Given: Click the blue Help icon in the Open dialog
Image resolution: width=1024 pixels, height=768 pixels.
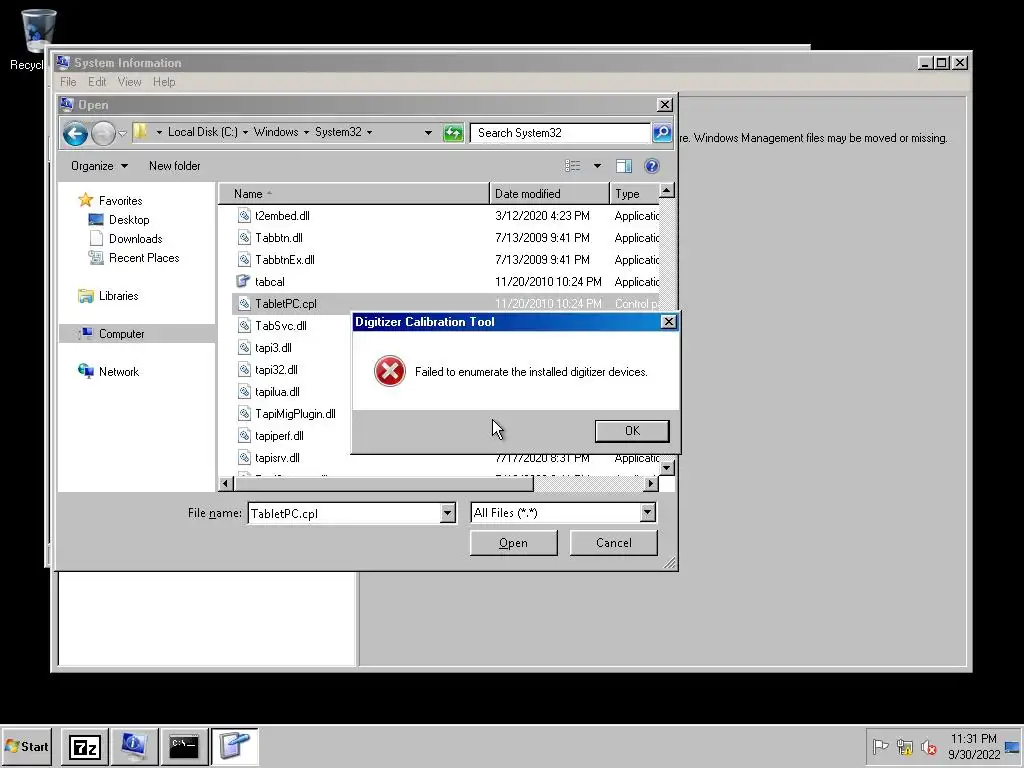Looking at the screenshot, I should [x=651, y=166].
